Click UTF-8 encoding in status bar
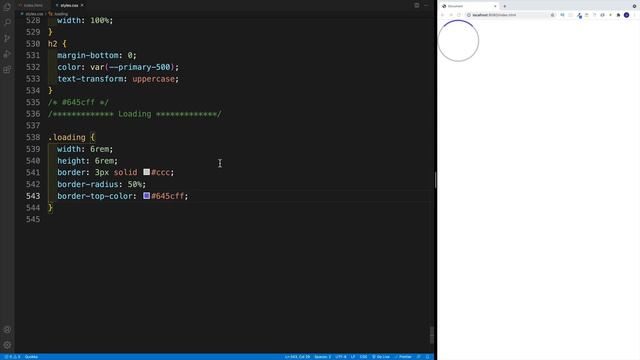The width and height of the screenshot is (640, 360). pos(341,357)
